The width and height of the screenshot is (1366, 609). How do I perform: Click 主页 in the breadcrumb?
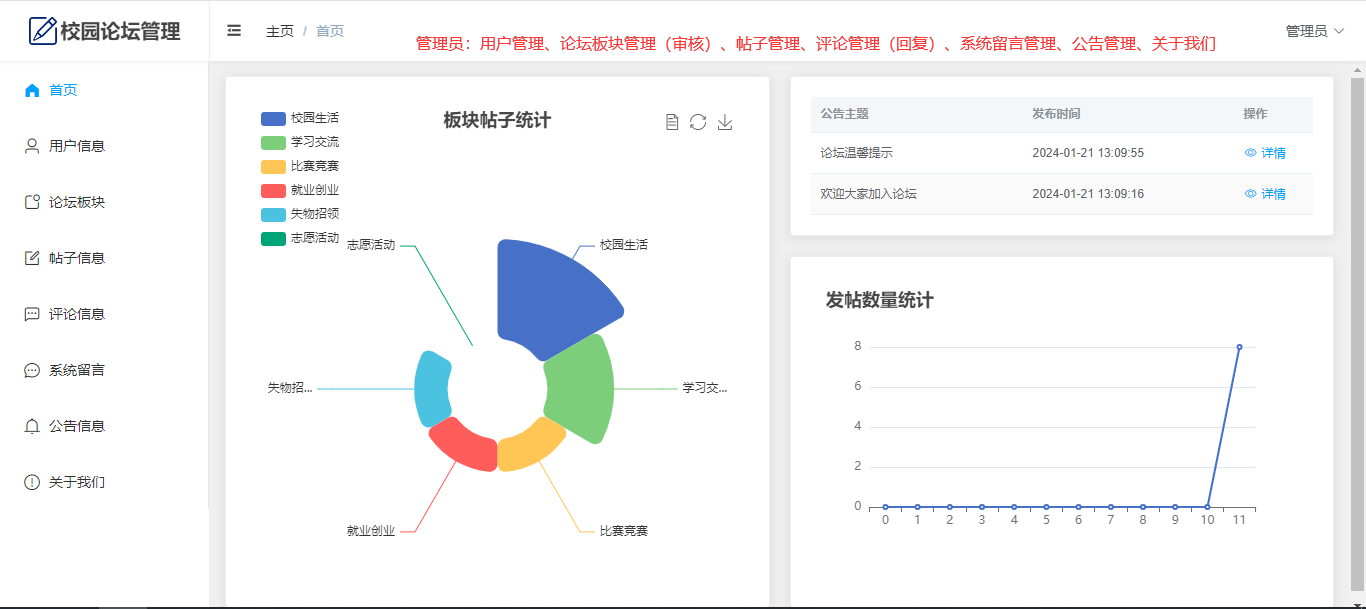[280, 31]
